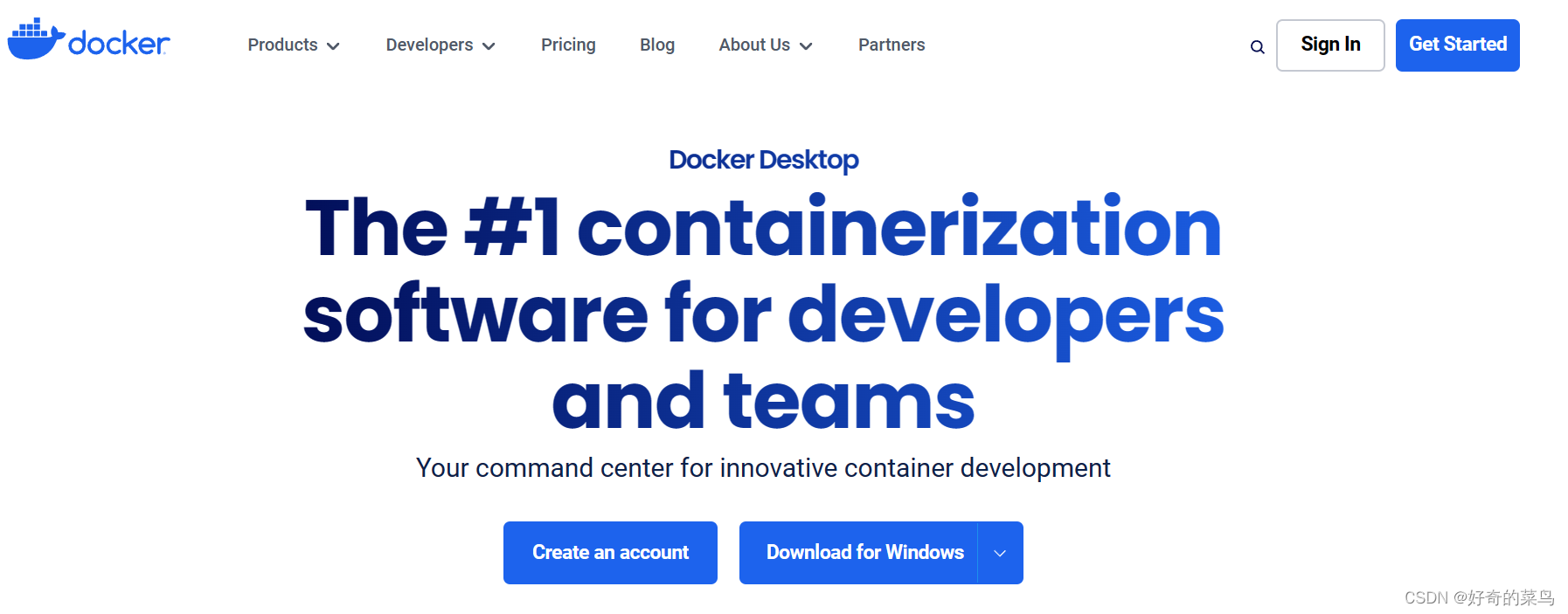Click the Docker whale logo

pyautogui.click(x=88, y=39)
